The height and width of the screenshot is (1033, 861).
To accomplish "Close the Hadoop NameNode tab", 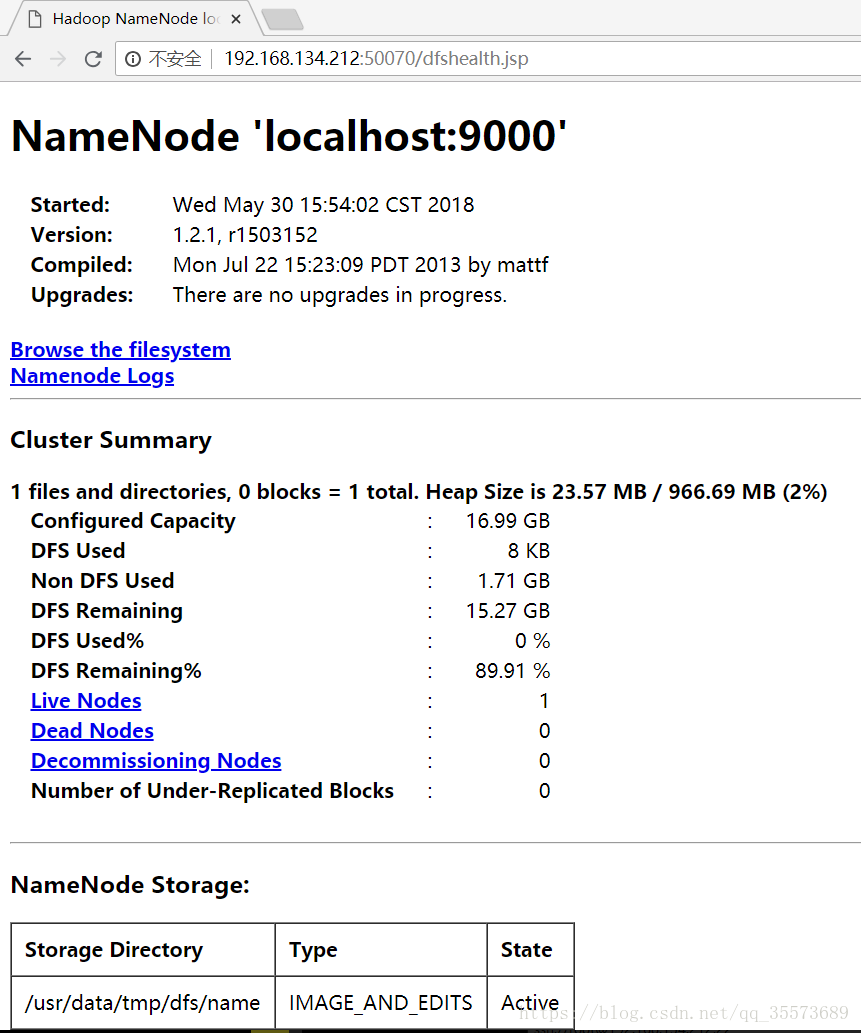I will tap(236, 19).
